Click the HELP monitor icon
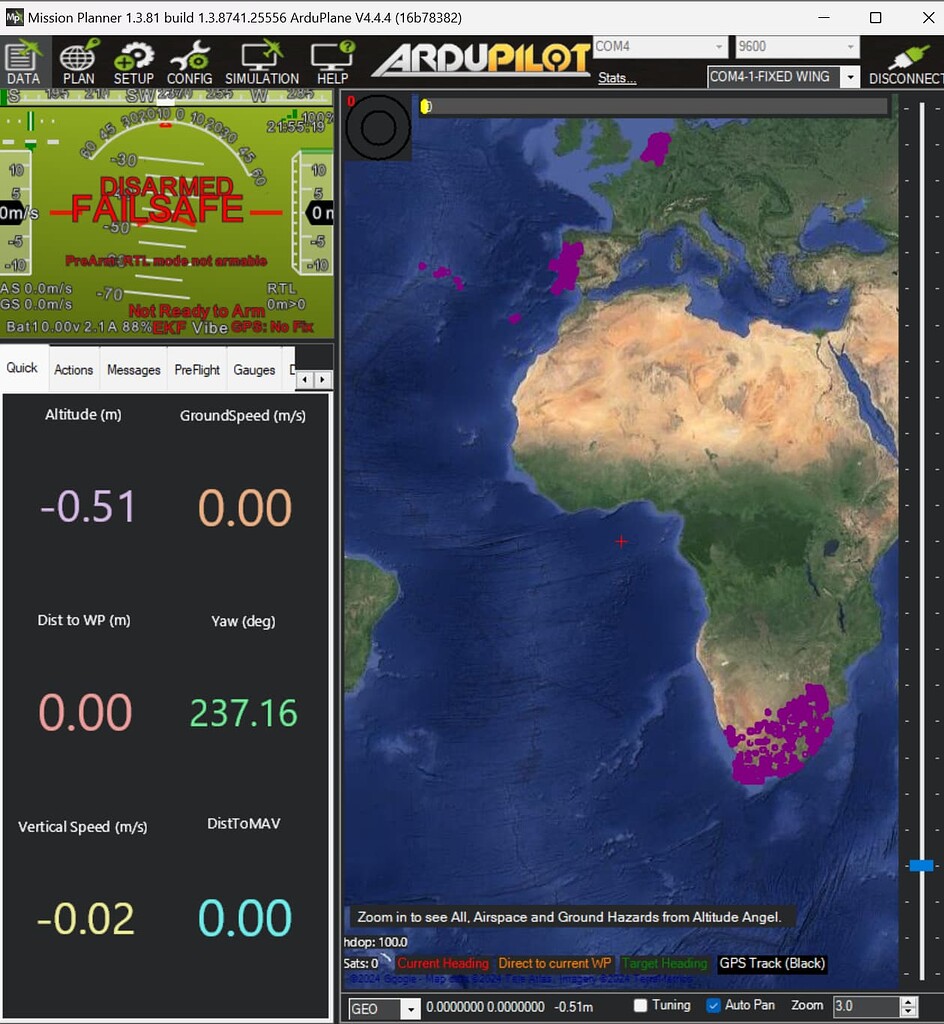This screenshot has height=1024, width=944. [x=332, y=62]
